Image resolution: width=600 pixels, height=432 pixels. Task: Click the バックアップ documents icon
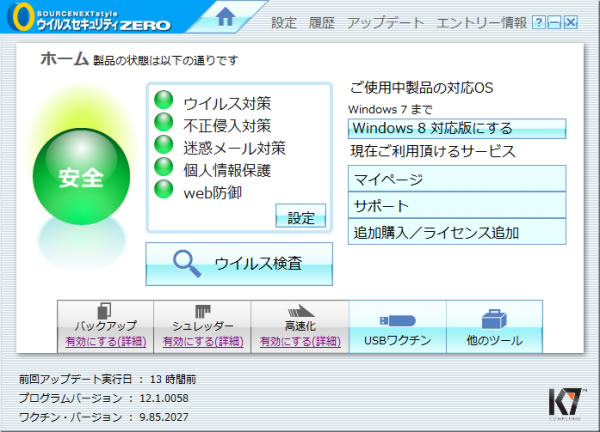(x=104, y=310)
